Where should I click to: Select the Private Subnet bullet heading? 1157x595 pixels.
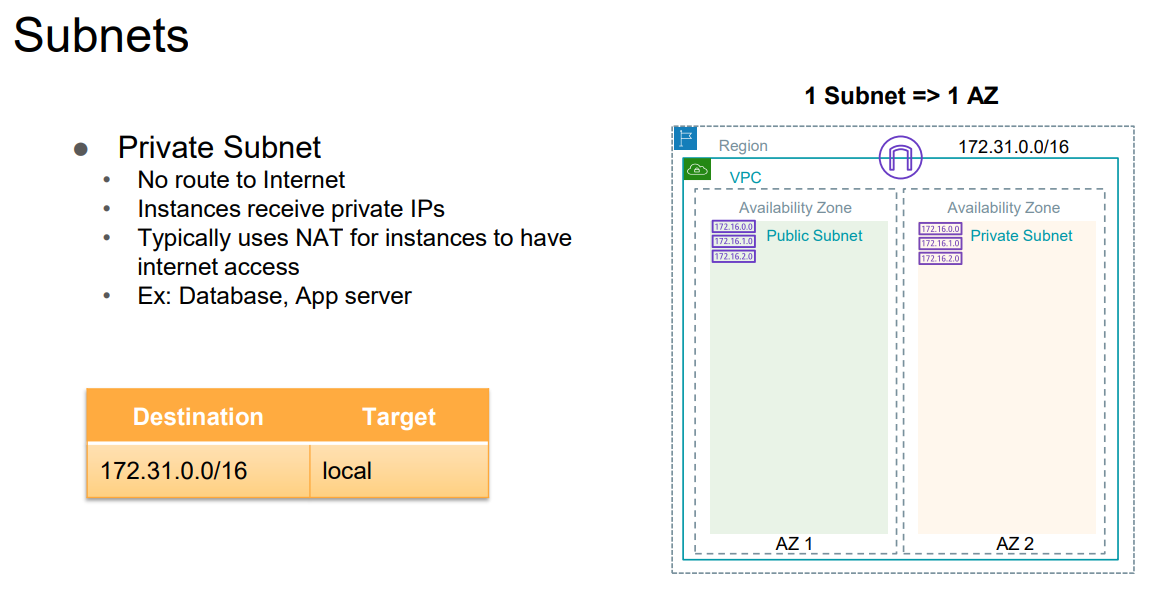(x=219, y=147)
